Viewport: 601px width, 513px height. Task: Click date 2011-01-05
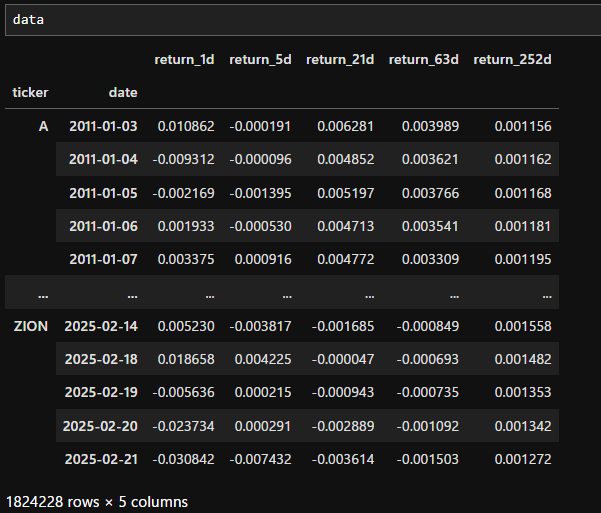103,193
